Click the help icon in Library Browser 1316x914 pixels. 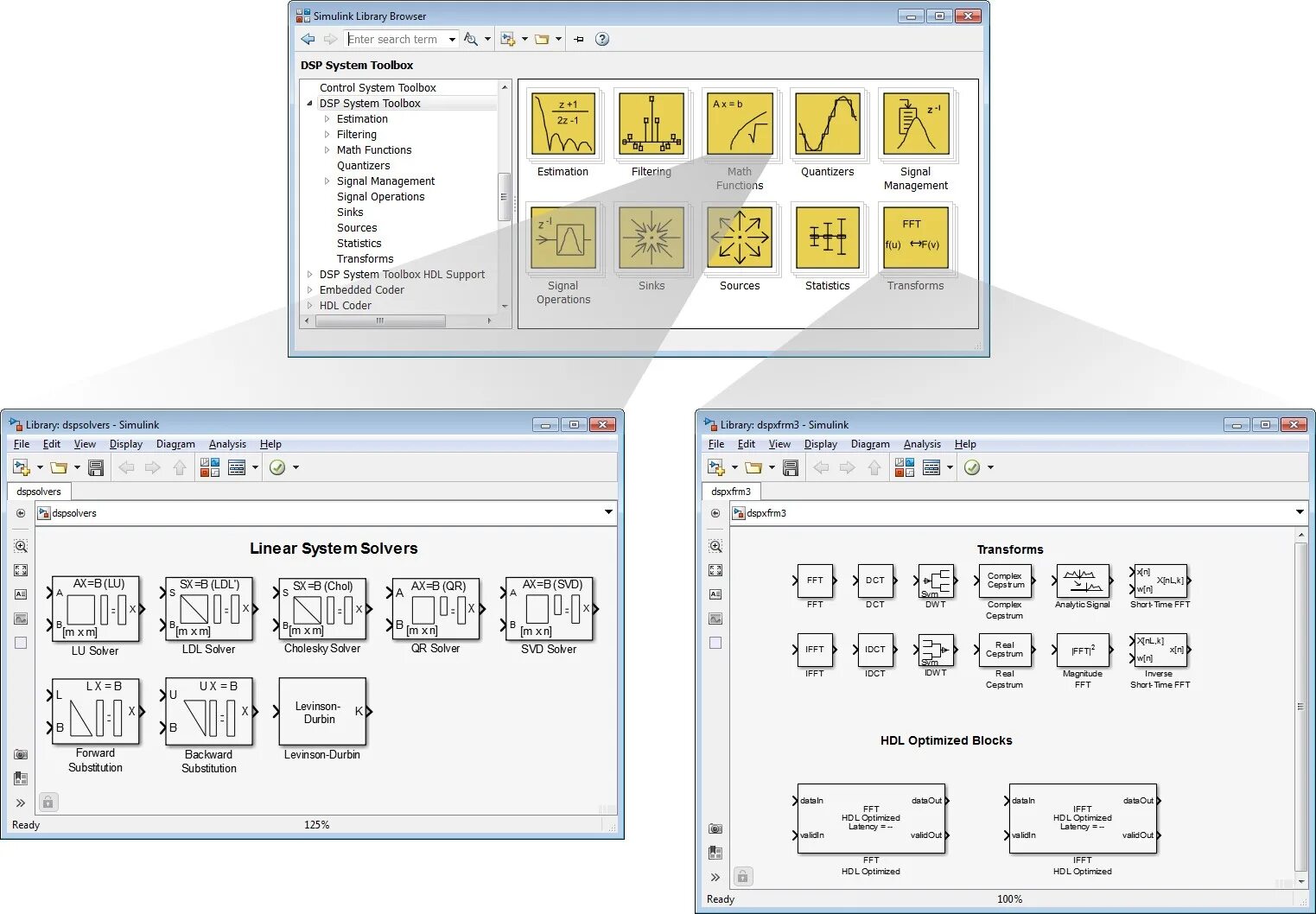(602, 39)
